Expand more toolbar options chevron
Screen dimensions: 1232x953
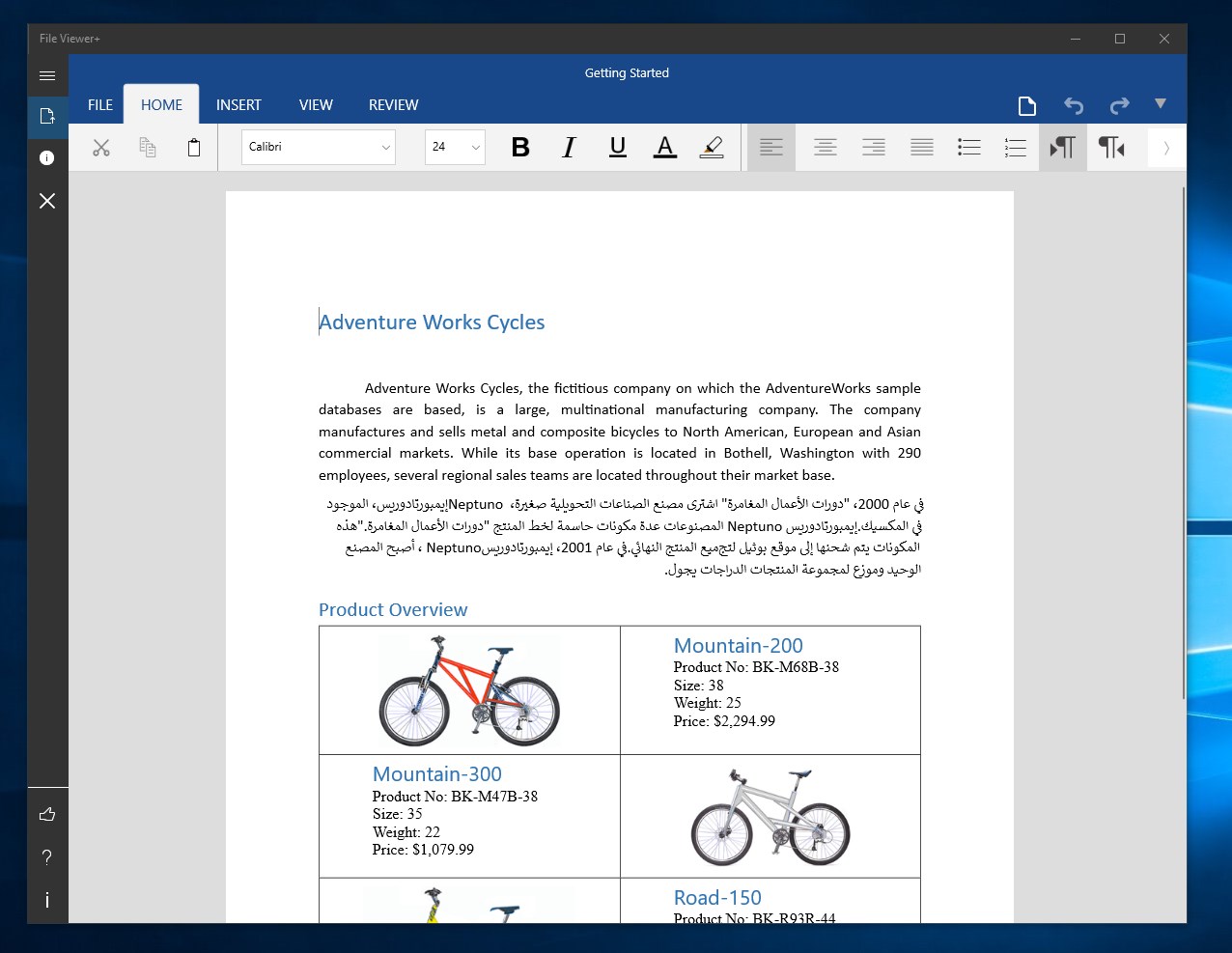(x=1166, y=148)
